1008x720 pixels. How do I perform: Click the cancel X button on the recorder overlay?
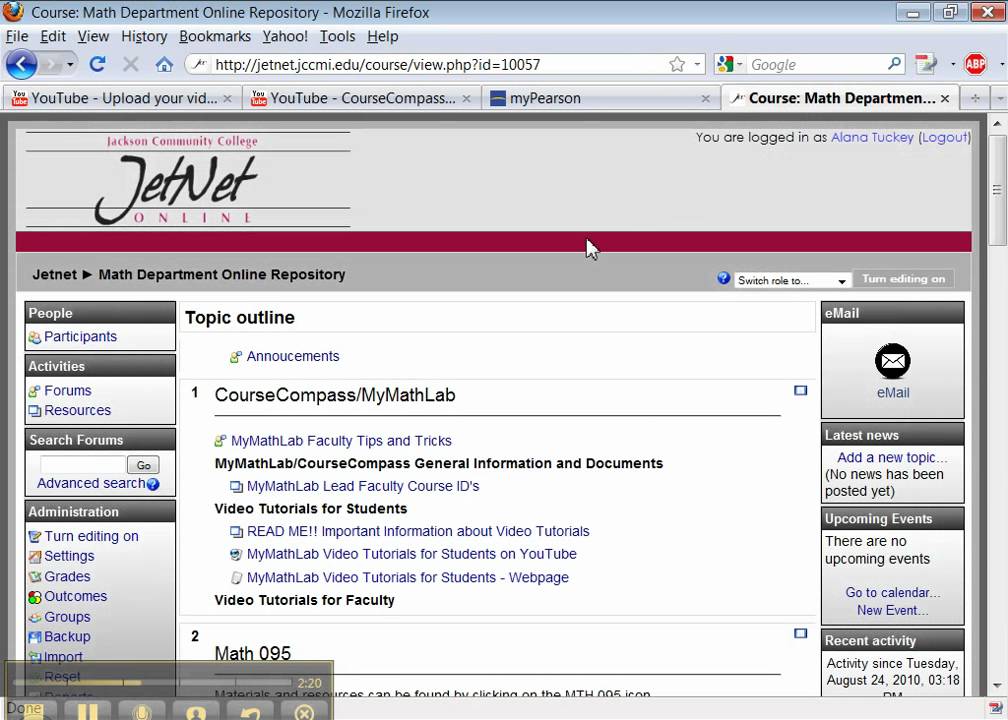tap(304, 710)
